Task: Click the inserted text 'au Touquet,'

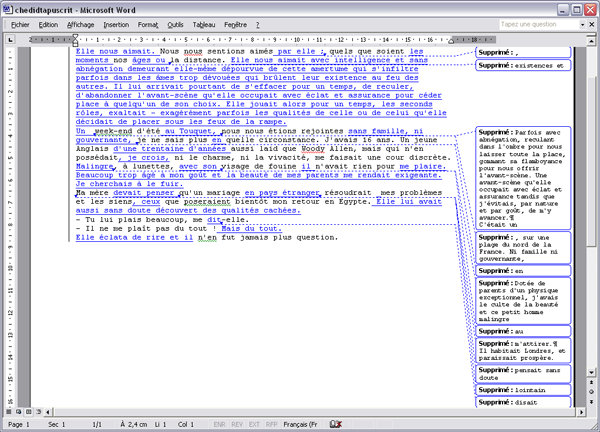Action: (189, 131)
